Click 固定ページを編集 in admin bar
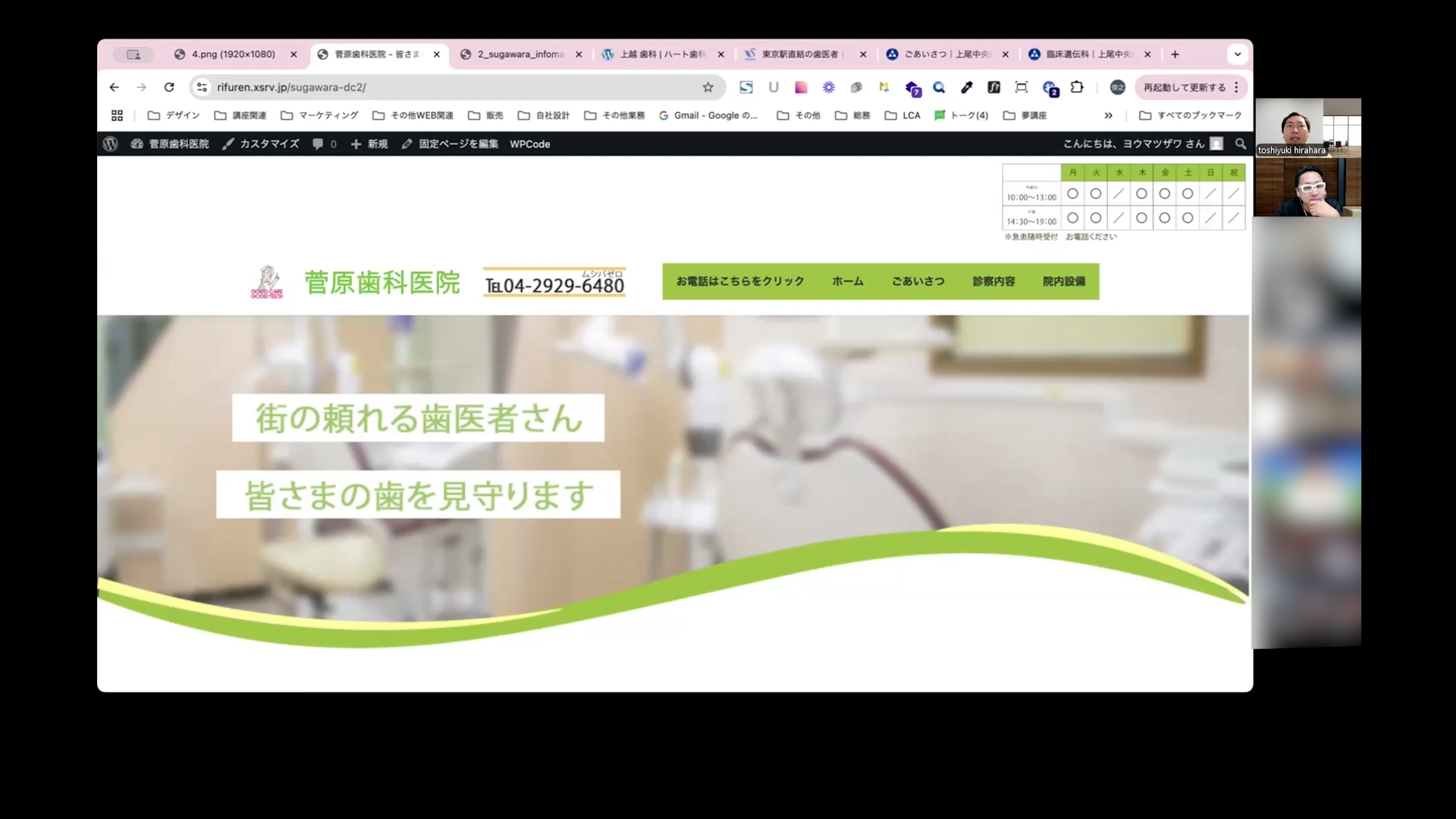Image resolution: width=1456 pixels, height=819 pixels. pyautogui.click(x=450, y=143)
